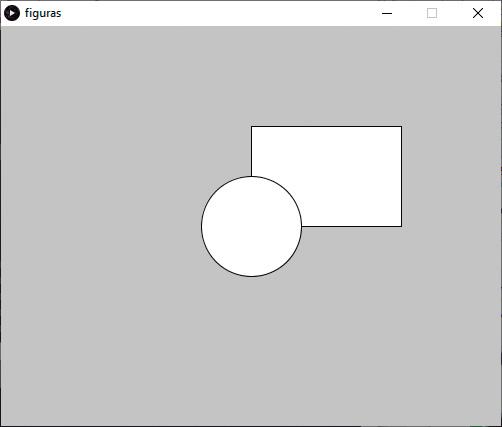Image resolution: width=502 pixels, height=427 pixels.
Task: Minimize the figuras sketch window
Action: (x=387, y=13)
